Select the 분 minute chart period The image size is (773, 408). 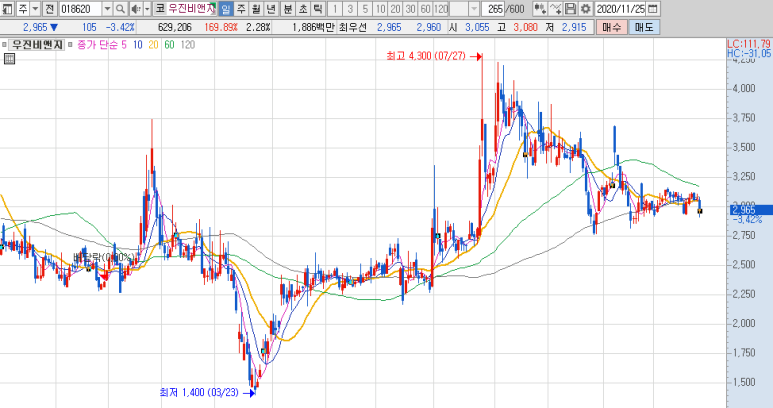(x=288, y=8)
